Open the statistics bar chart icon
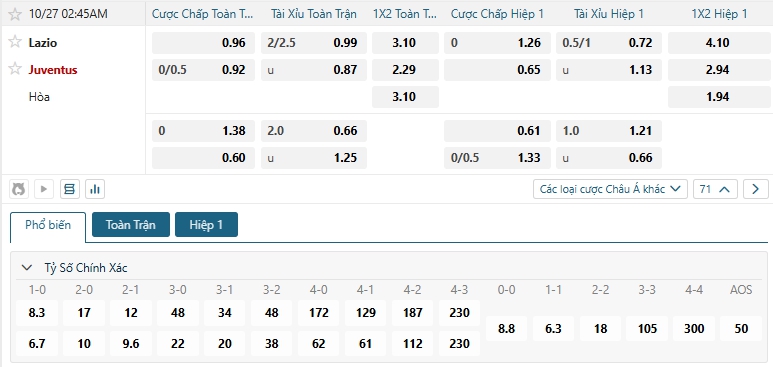 pyautogui.click(x=95, y=189)
